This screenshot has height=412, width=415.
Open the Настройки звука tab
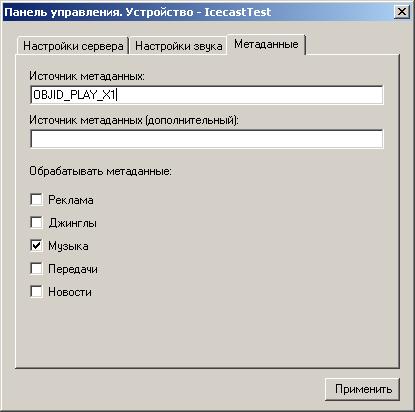coord(178,46)
